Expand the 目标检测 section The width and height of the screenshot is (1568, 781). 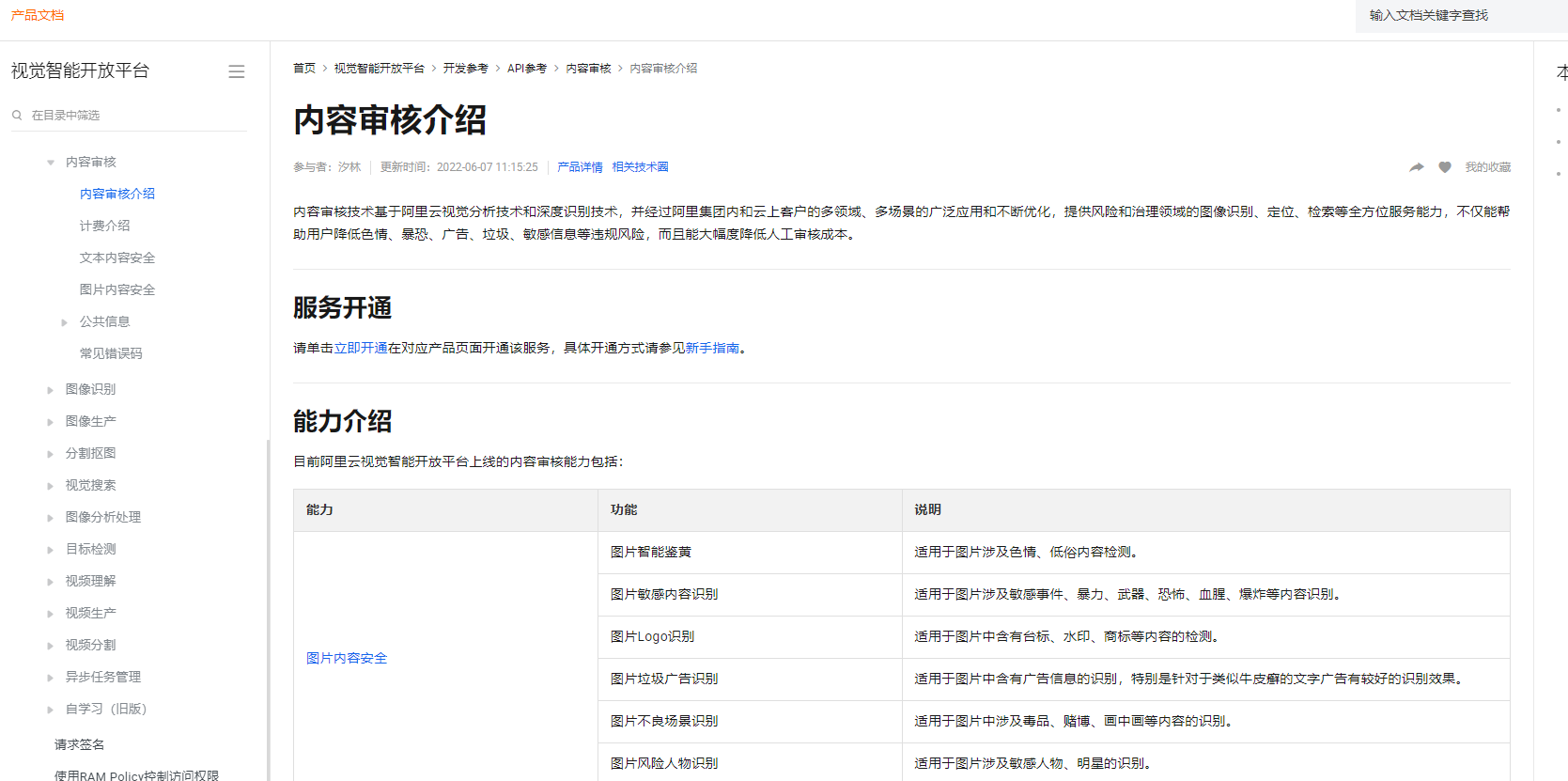(x=51, y=550)
